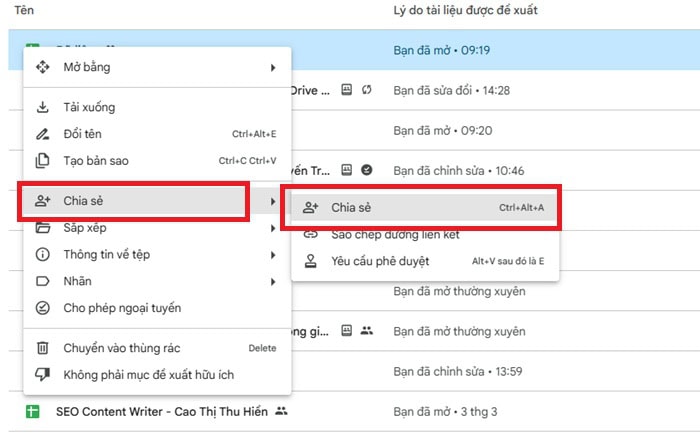
Task: Expand the Mở bằng submenu arrow
Action: click(273, 68)
